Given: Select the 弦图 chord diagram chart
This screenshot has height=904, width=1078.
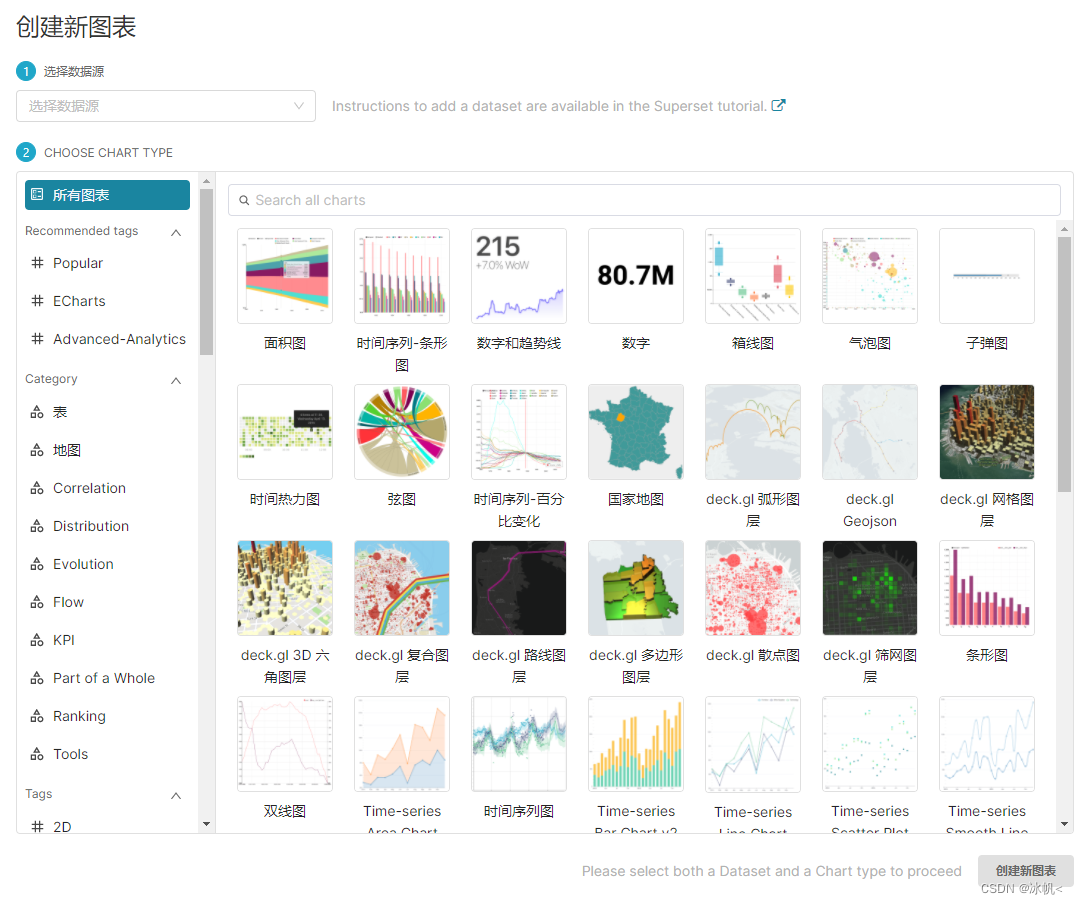Looking at the screenshot, I should pos(401,432).
